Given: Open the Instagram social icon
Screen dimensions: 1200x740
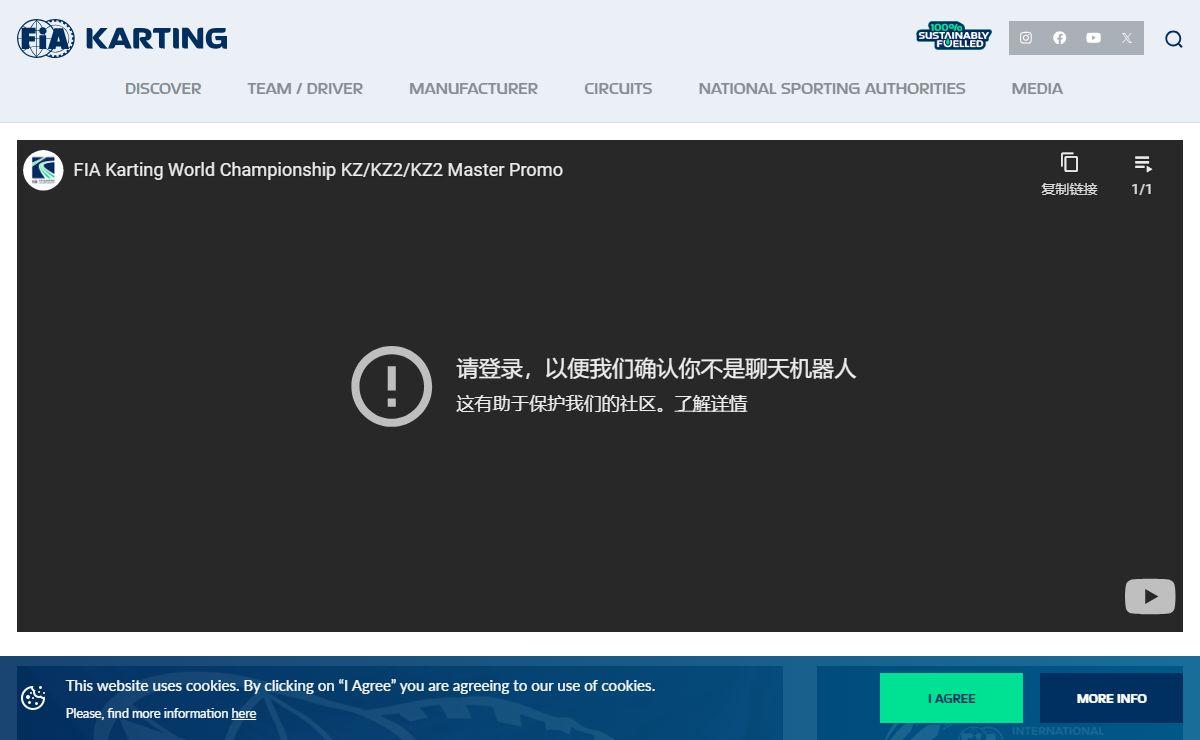Looking at the screenshot, I should [1025, 38].
